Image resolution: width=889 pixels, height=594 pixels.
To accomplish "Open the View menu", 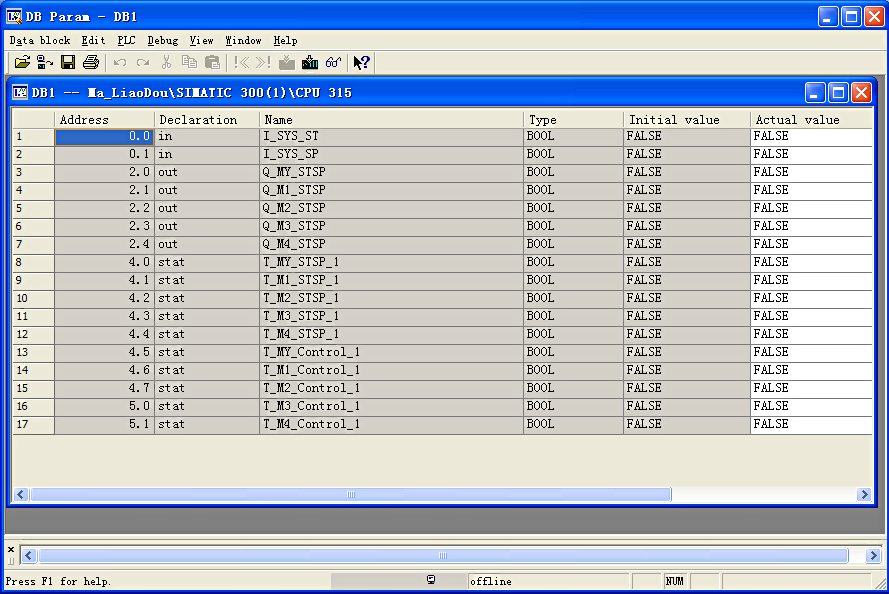I will (x=201, y=40).
